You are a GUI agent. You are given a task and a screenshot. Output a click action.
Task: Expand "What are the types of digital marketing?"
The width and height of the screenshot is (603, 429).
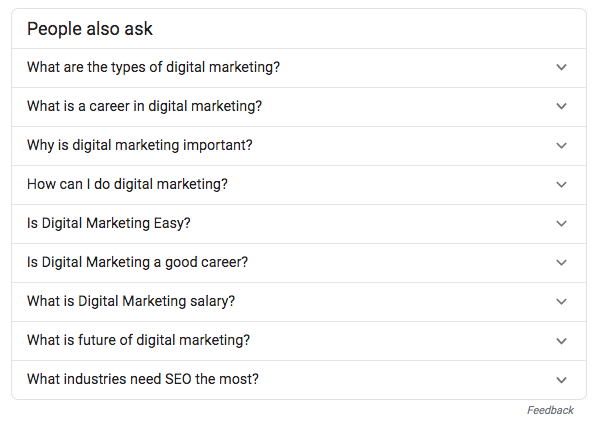coord(153,67)
